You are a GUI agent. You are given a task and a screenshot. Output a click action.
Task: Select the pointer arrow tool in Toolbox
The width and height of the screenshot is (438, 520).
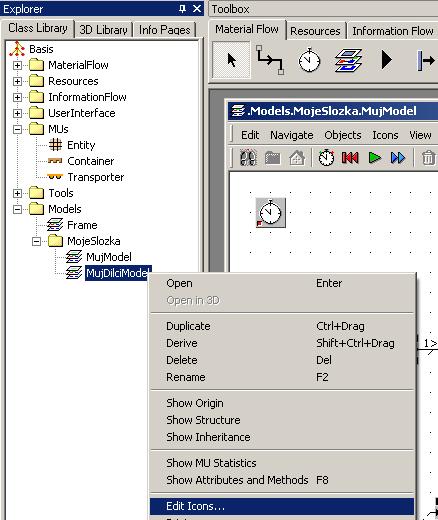pyautogui.click(x=231, y=60)
